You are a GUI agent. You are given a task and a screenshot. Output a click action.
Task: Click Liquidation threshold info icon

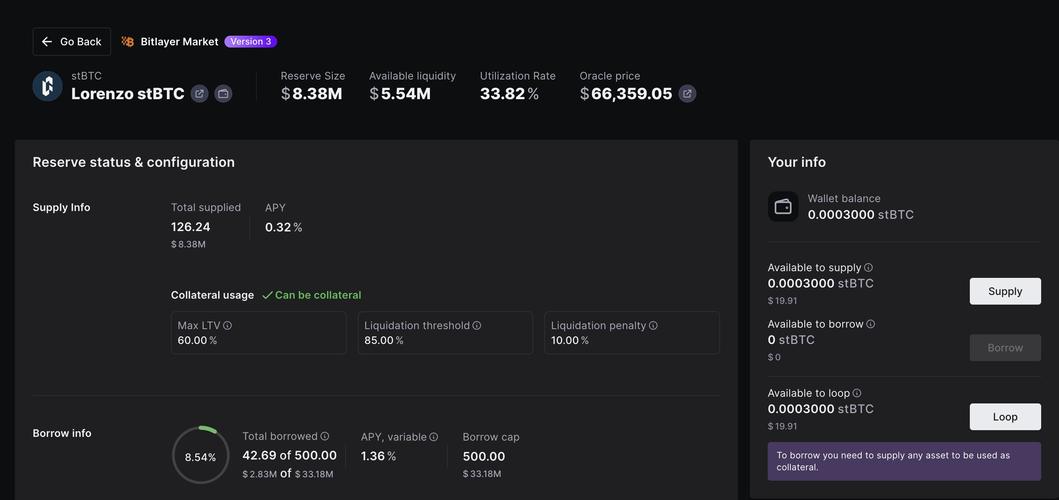[x=477, y=326]
